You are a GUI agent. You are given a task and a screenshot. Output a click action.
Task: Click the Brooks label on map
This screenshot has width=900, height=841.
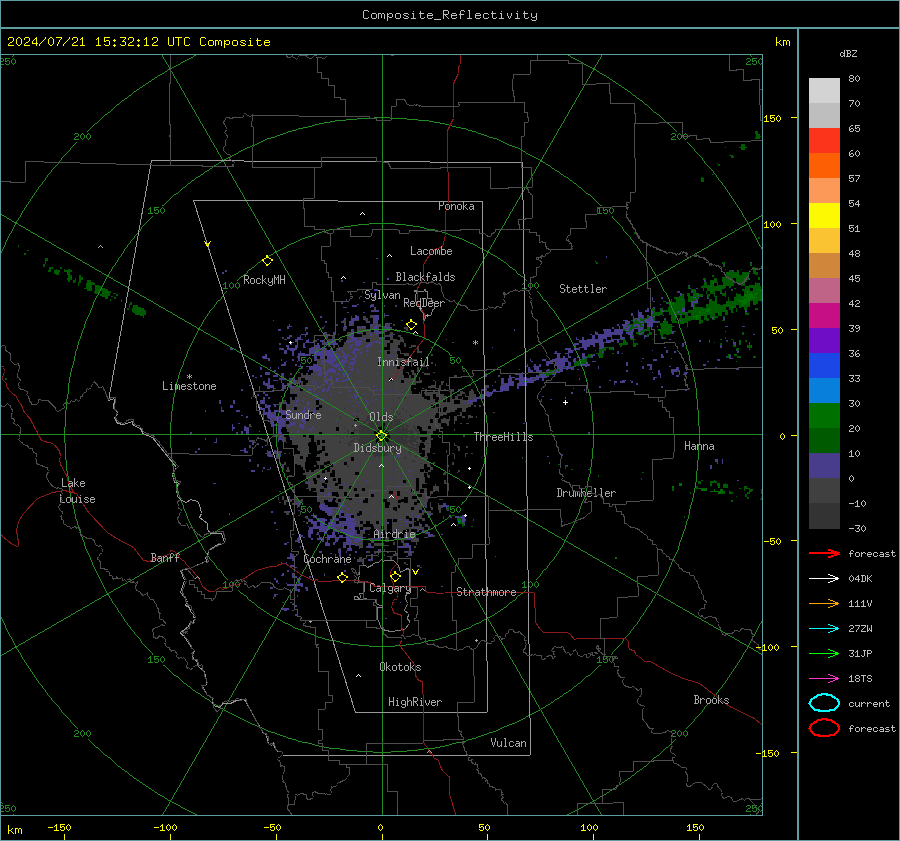[x=711, y=700]
